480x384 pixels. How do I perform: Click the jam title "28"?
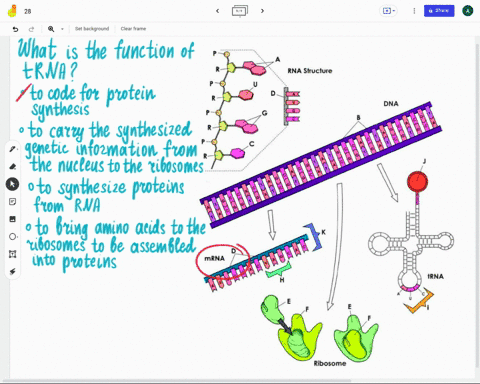28,11
